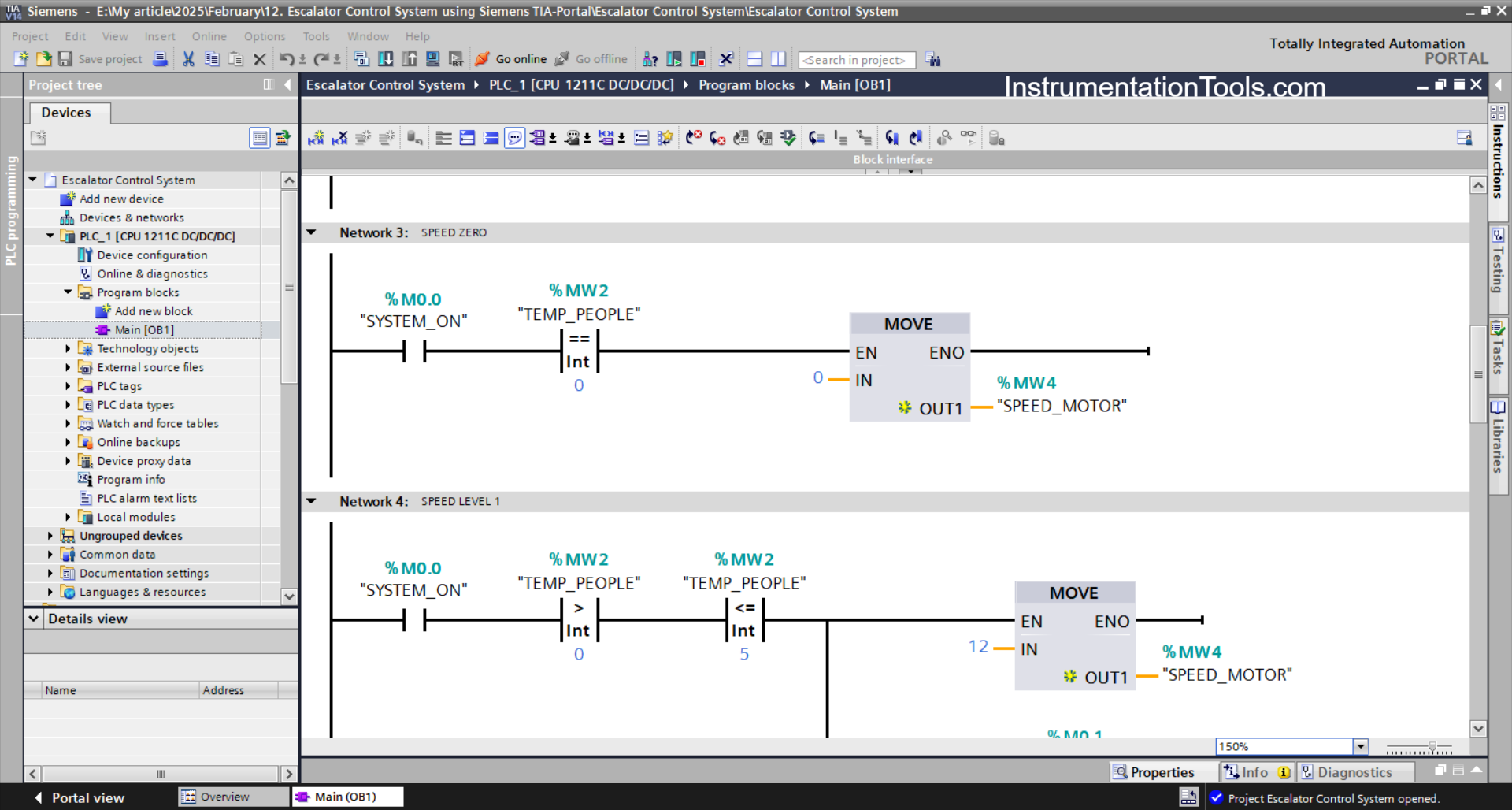1512x810 pixels.
Task: Expand the Technology objects folder
Action: pyautogui.click(x=68, y=348)
